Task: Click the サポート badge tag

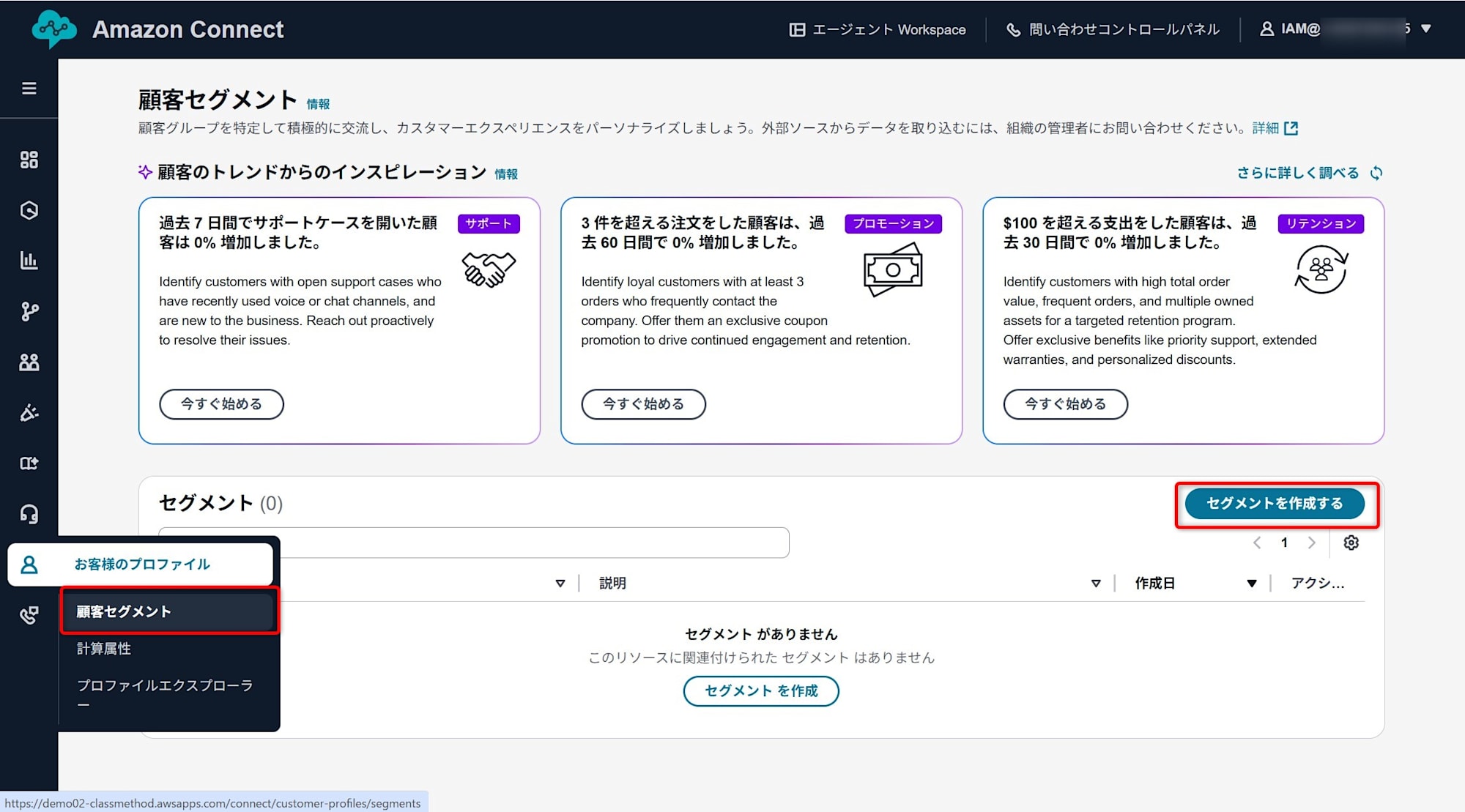Action: pyautogui.click(x=489, y=224)
